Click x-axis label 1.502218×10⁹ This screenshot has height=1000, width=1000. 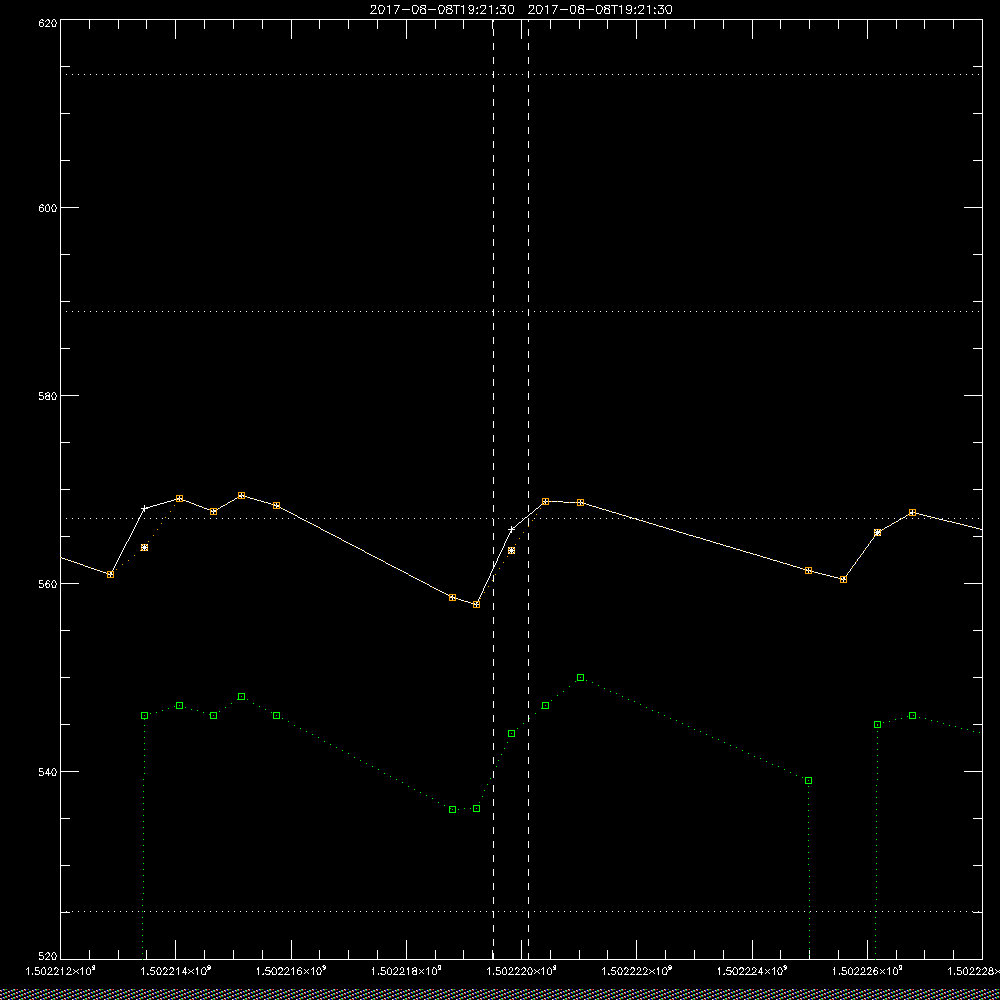[x=407, y=971]
